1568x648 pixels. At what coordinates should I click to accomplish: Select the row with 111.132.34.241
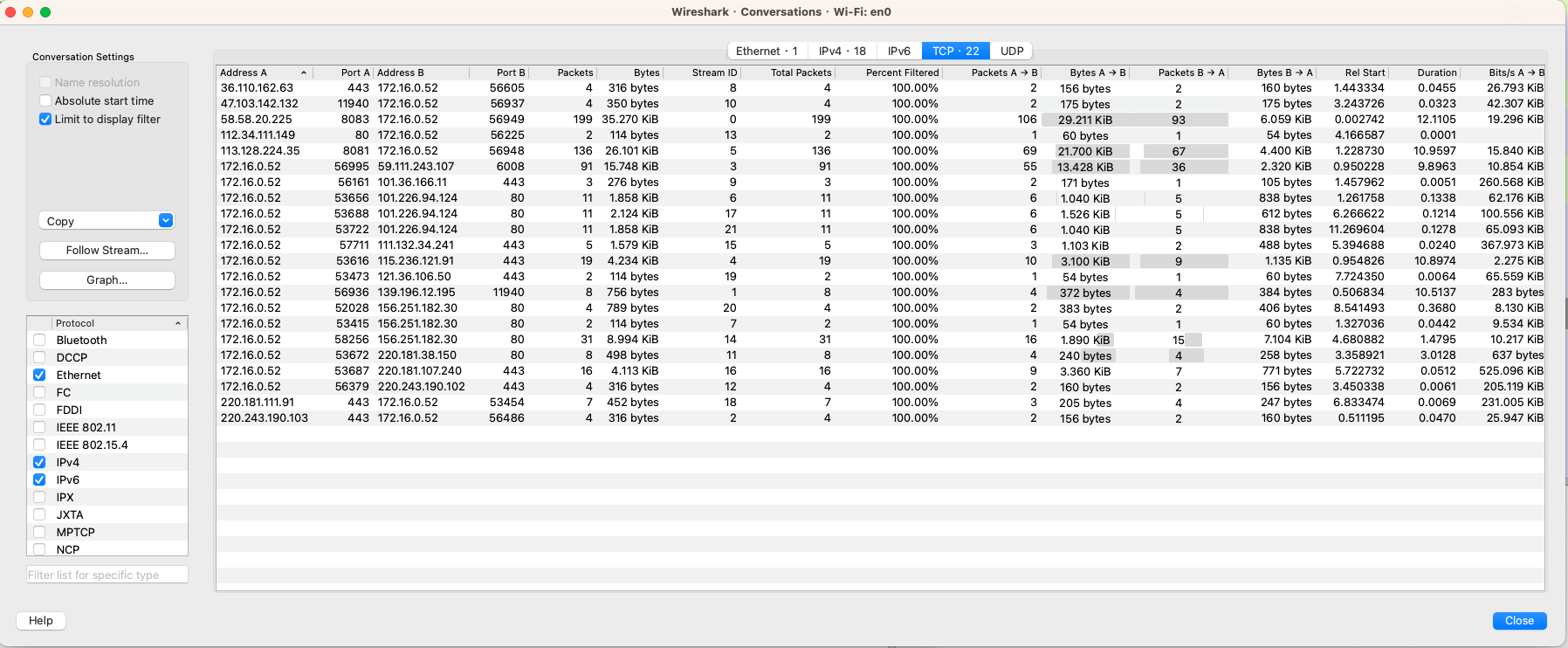[880, 245]
